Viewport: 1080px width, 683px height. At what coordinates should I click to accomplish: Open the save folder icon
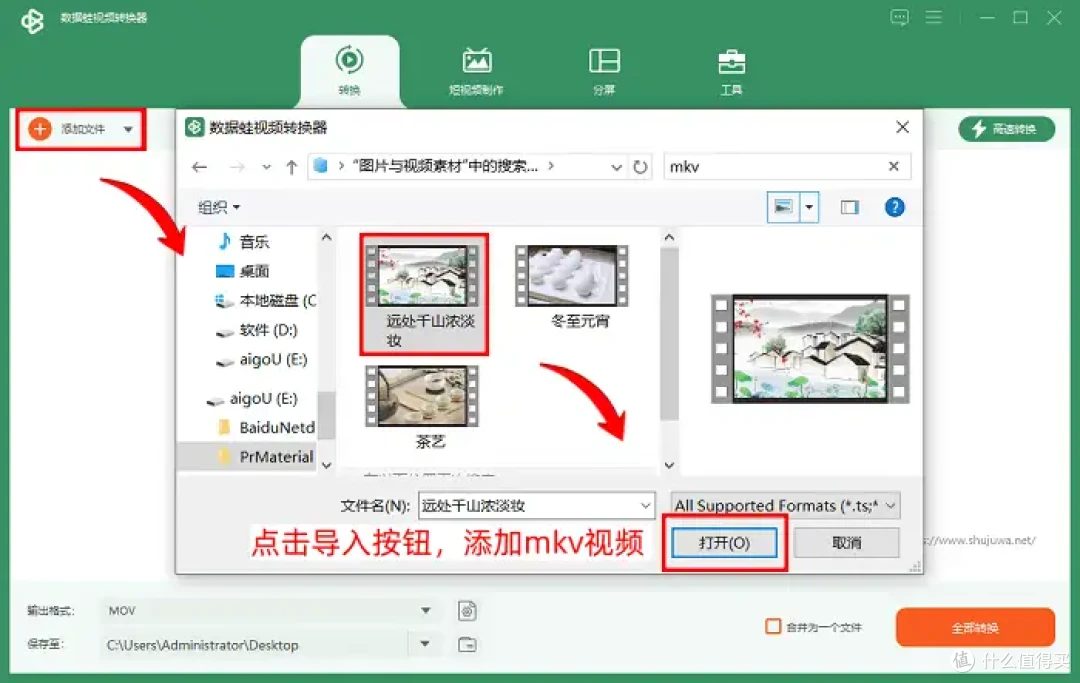467,644
